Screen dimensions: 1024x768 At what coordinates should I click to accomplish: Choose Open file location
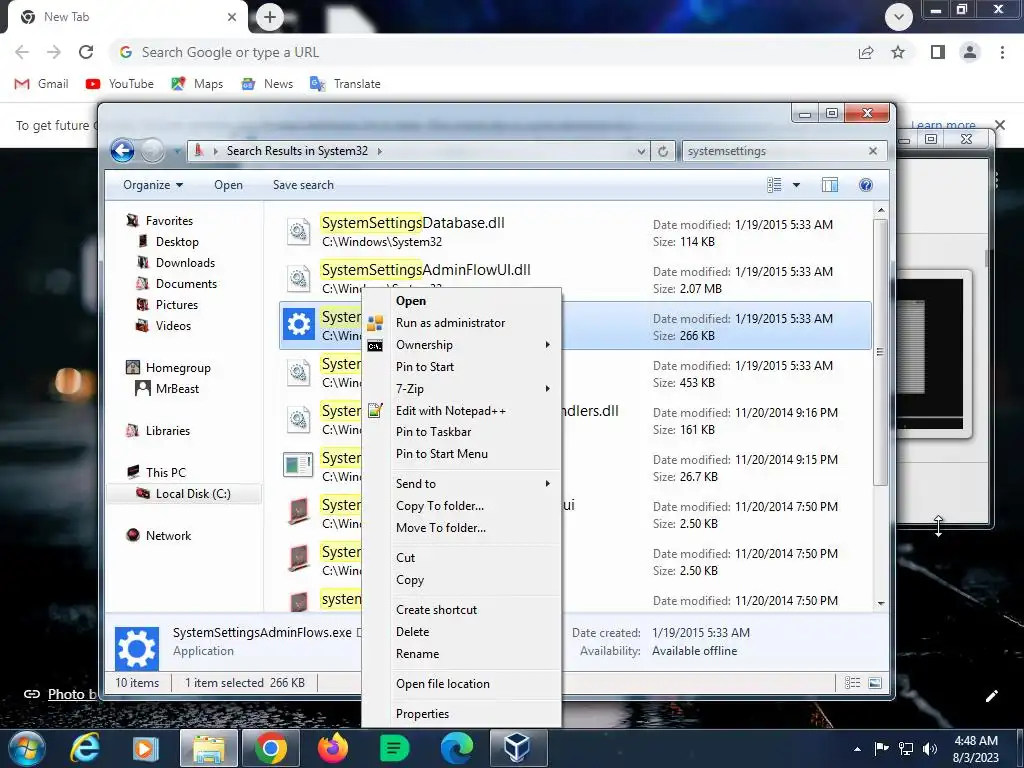tap(461, 684)
